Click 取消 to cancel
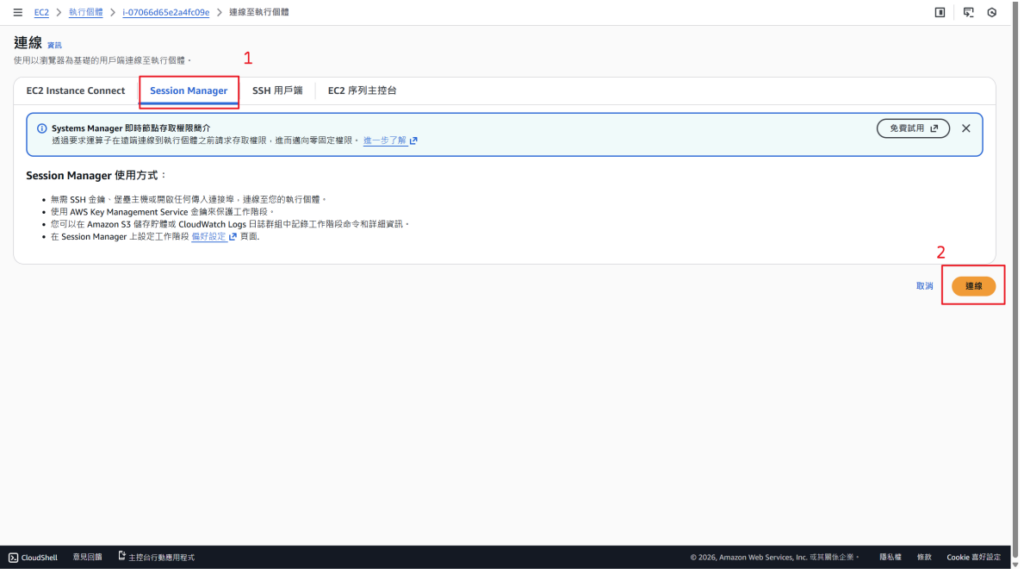Image resolution: width=1024 pixels, height=574 pixels. [924, 286]
